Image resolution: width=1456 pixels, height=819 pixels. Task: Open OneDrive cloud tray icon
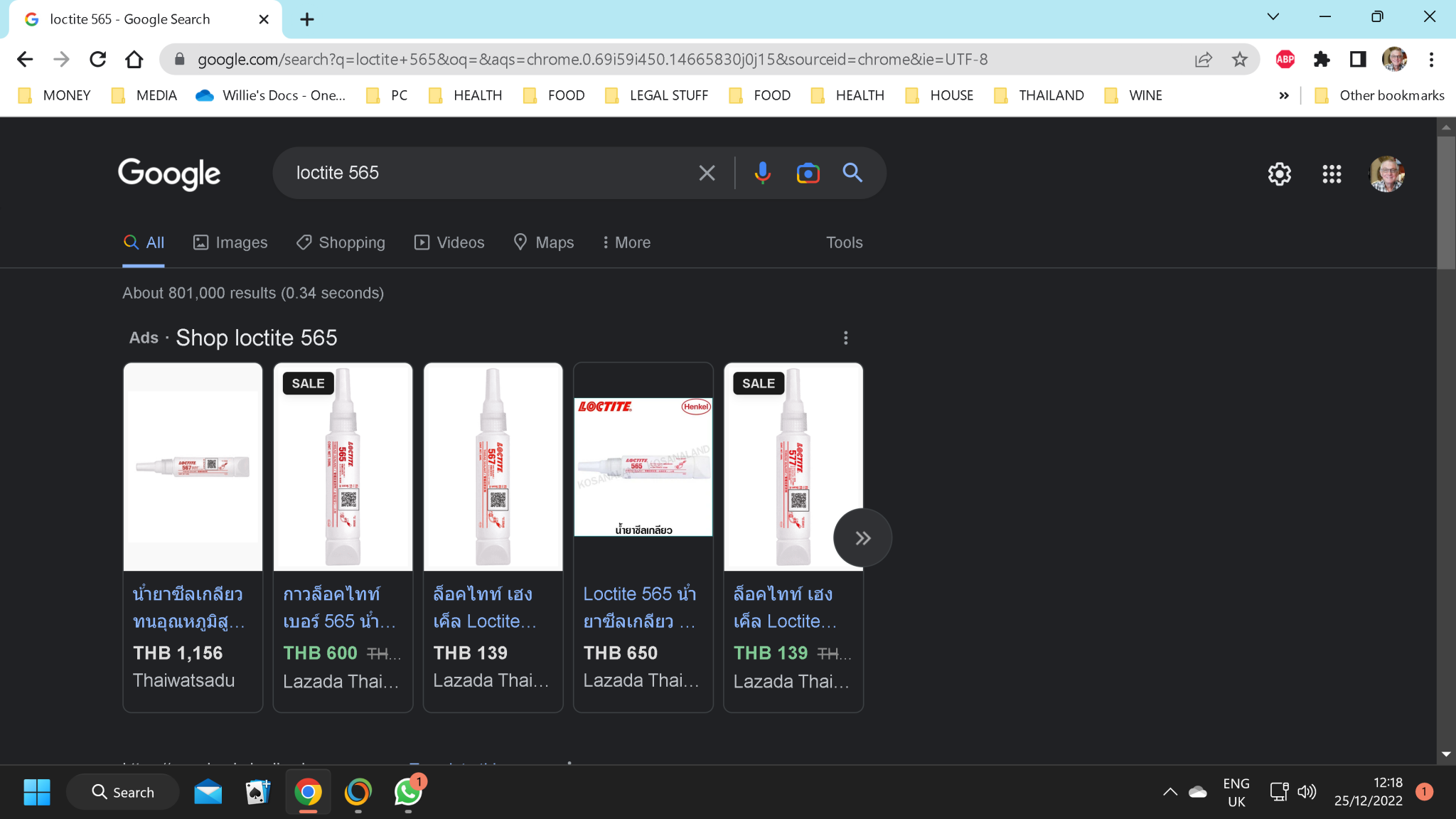tap(1198, 792)
